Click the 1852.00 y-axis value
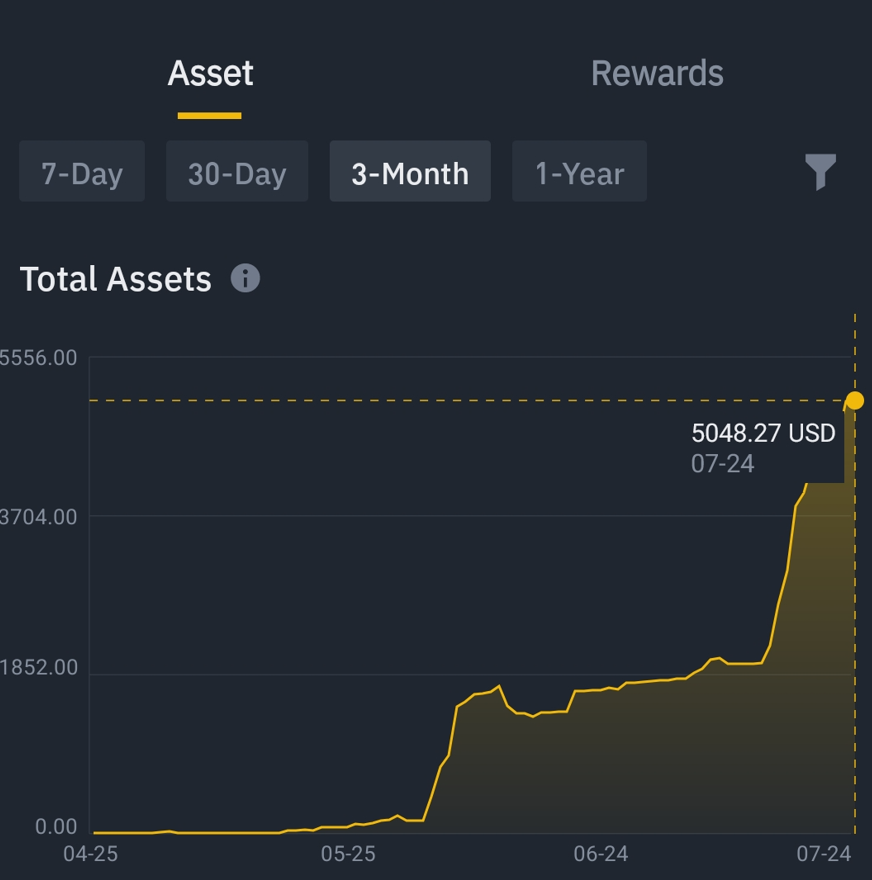This screenshot has width=872, height=880. [x=40, y=668]
